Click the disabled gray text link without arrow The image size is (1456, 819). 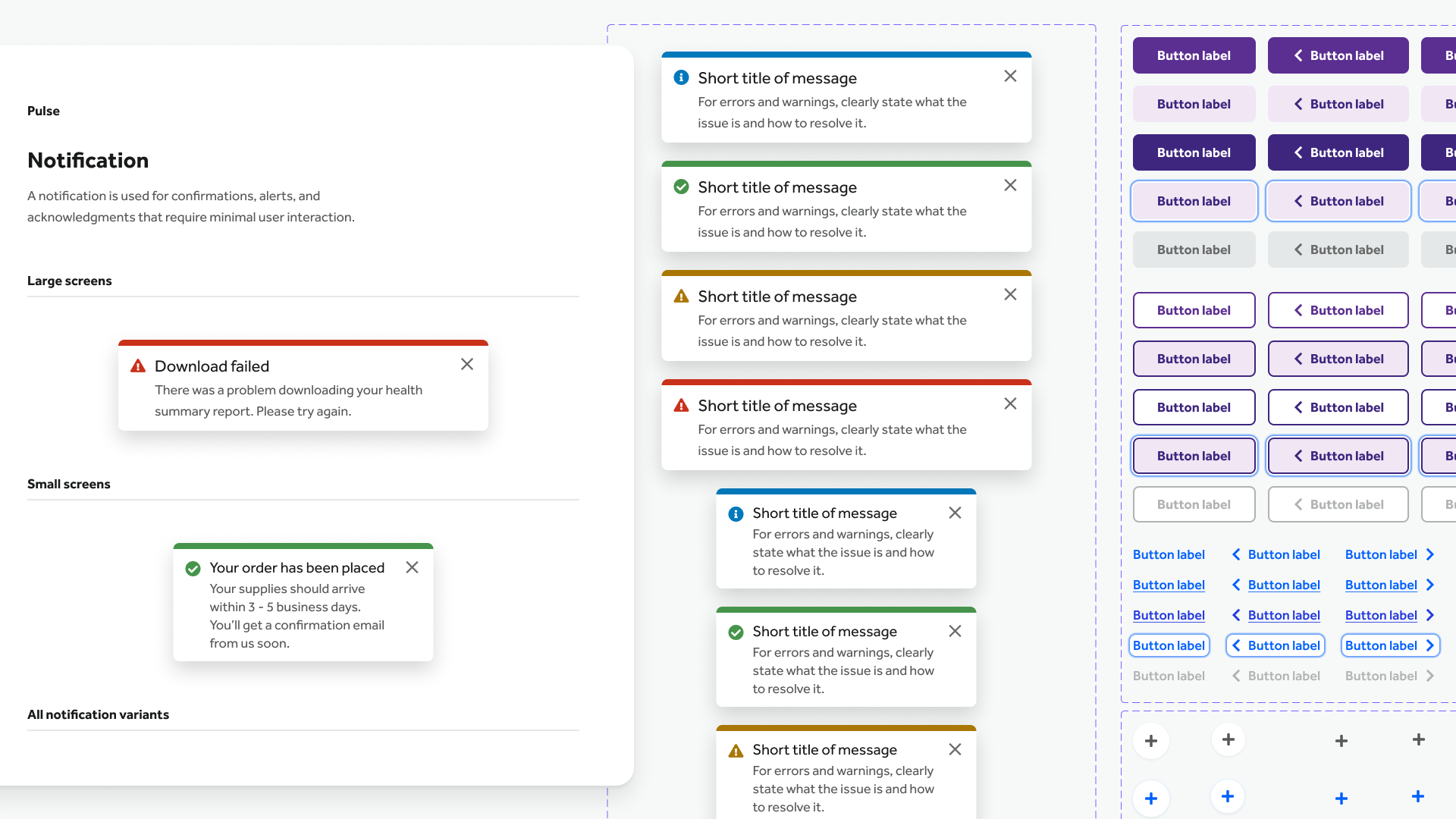[1169, 676]
